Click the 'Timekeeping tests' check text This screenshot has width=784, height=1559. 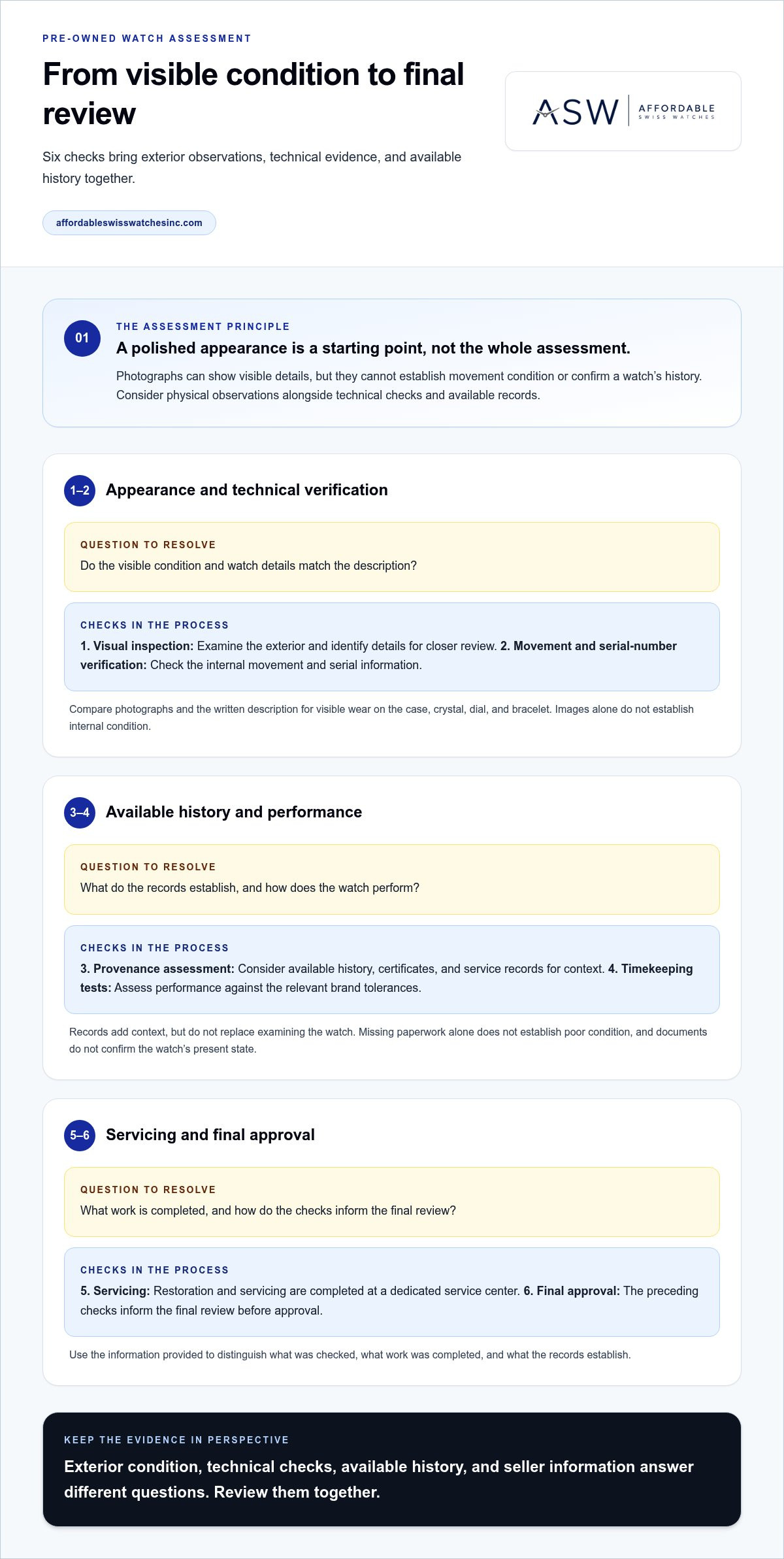tap(387, 978)
